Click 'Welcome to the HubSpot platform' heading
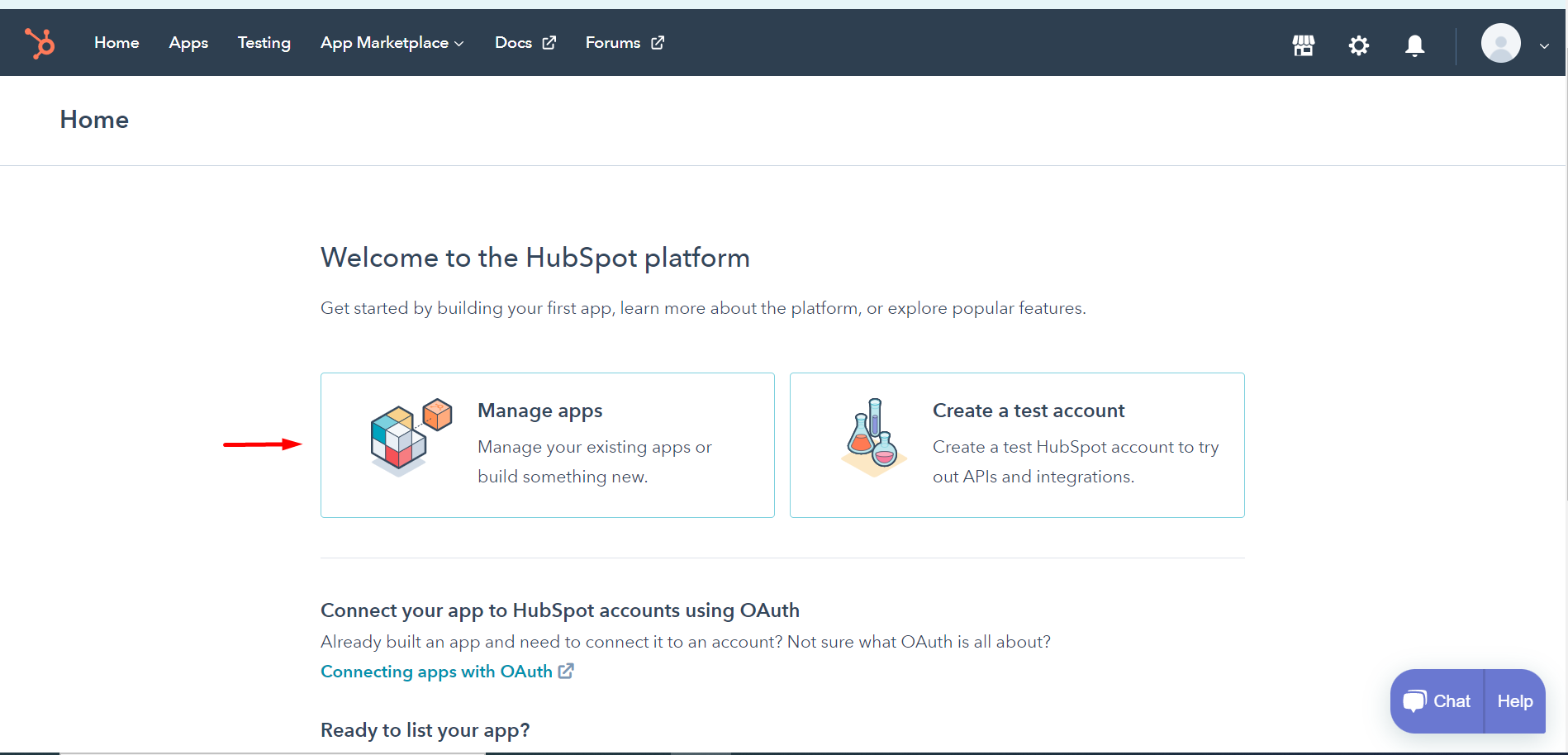The height and width of the screenshot is (755, 1568). 535,258
